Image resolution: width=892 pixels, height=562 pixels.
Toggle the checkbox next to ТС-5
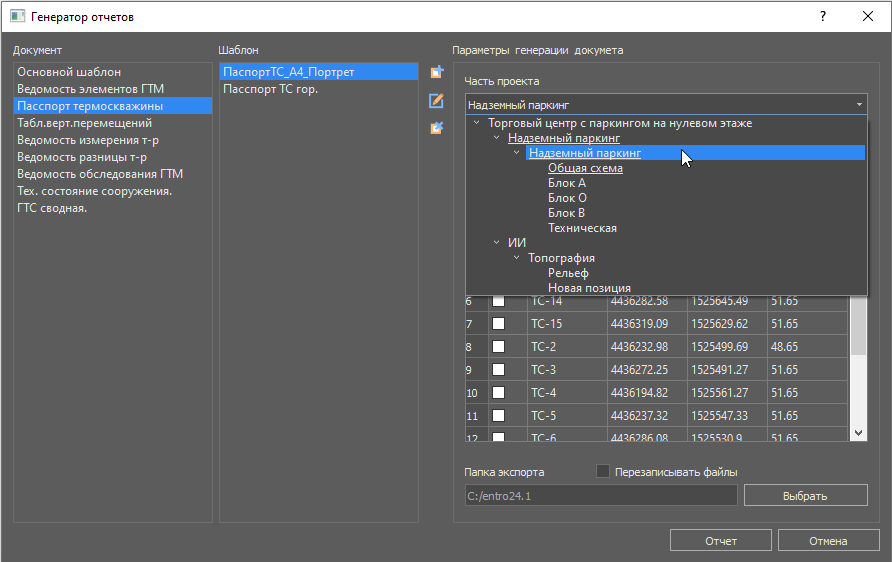tap(498, 416)
